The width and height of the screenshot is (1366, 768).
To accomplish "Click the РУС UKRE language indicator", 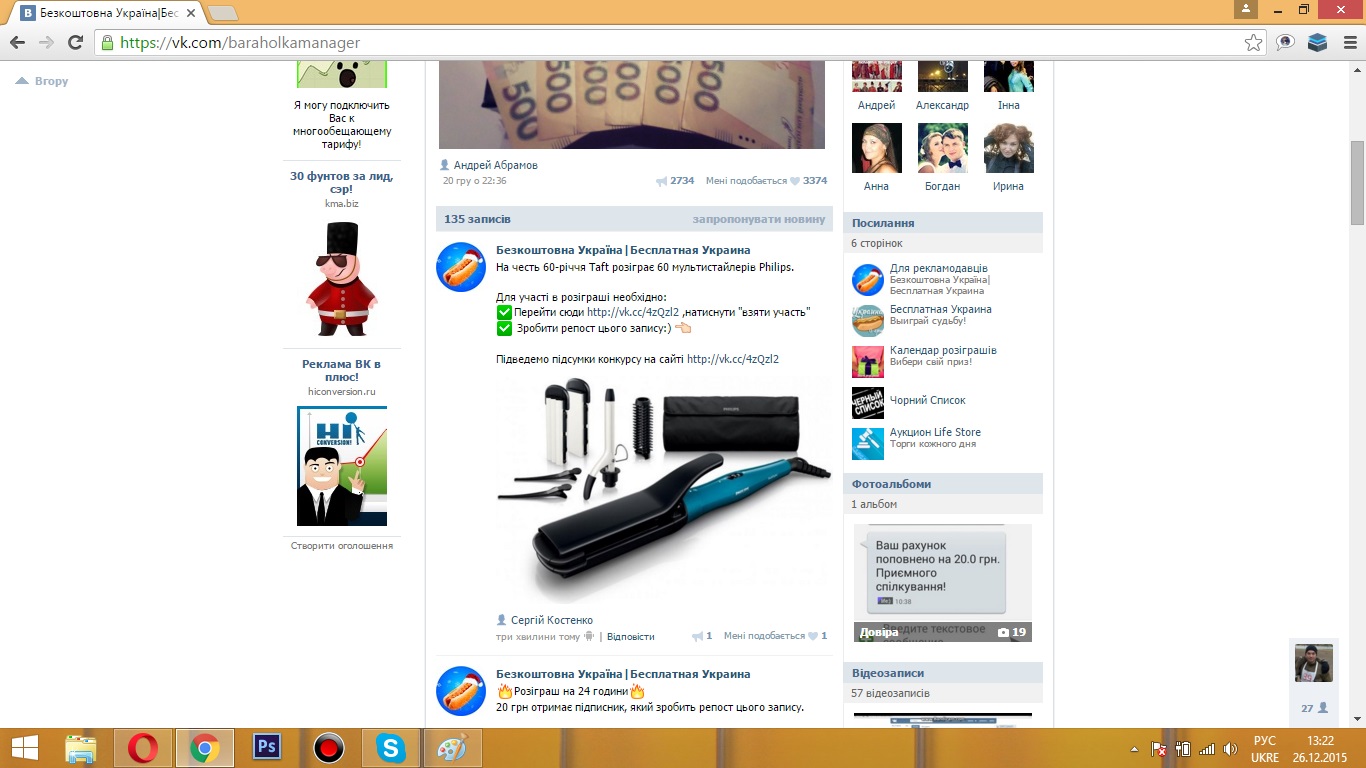I will (x=1265, y=749).
